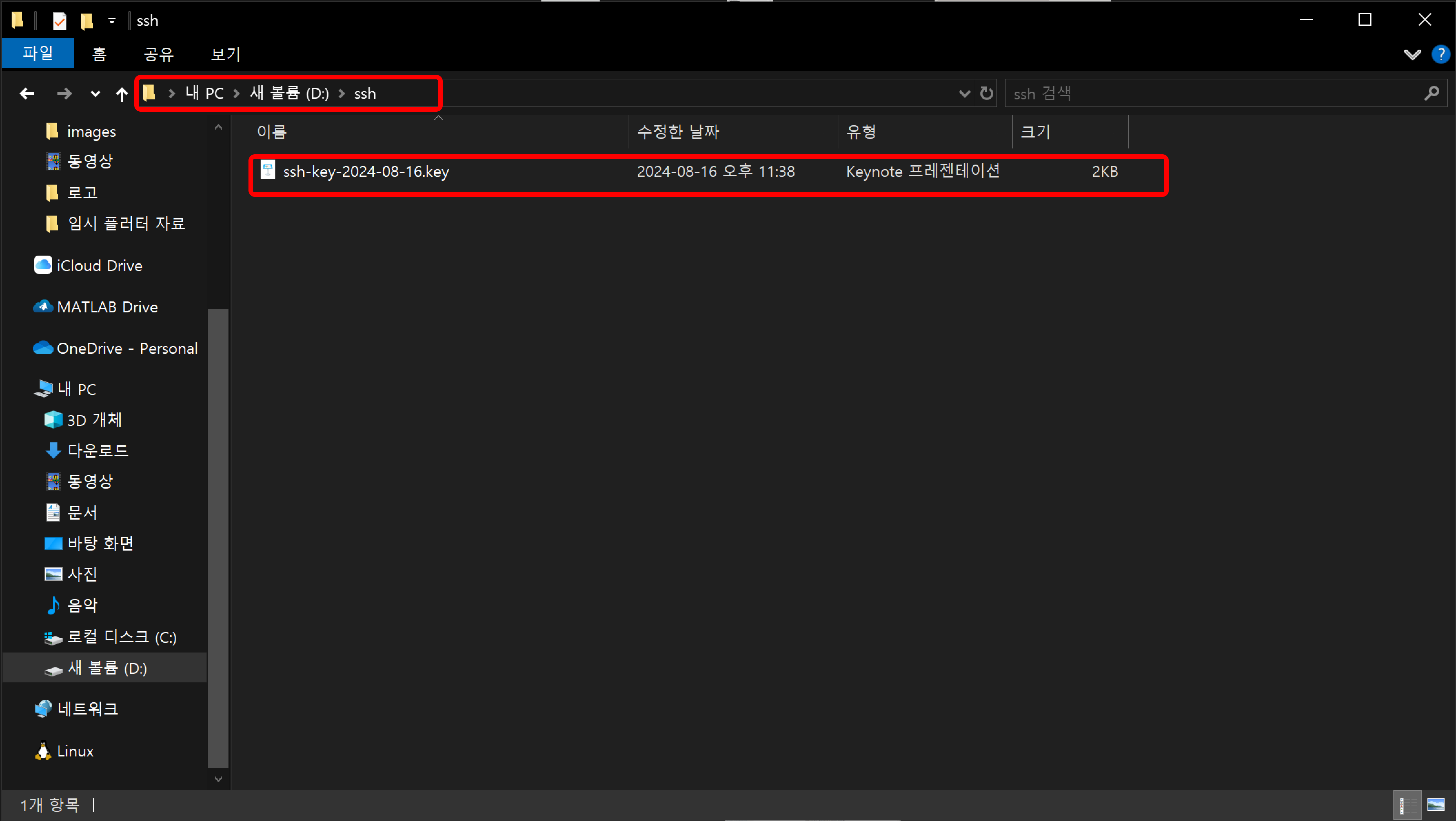Click the Back navigation arrow

pos(26,93)
